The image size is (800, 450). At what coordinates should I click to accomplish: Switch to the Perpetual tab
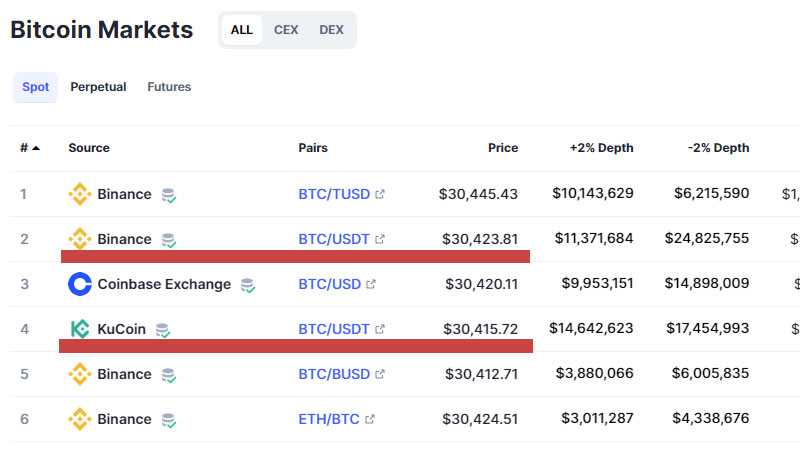pyautogui.click(x=98, y=87)
